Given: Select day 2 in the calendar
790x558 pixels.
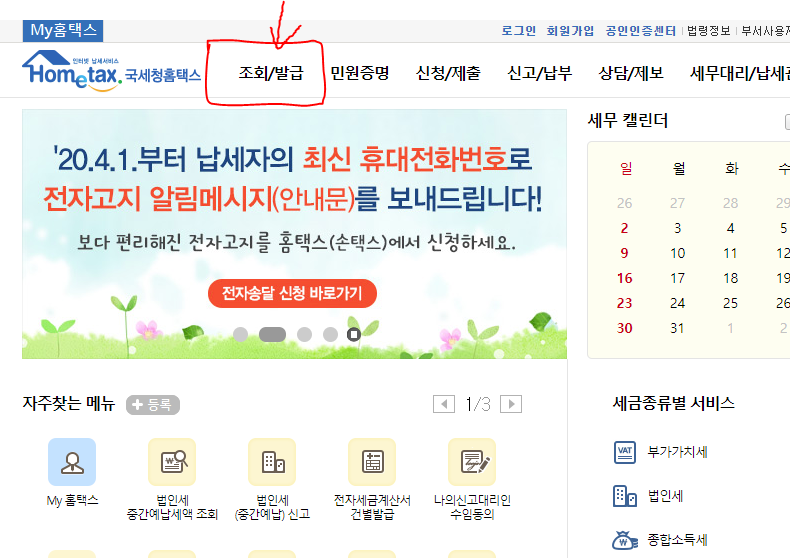Looking at the screenshot, I should coord(624,228).
